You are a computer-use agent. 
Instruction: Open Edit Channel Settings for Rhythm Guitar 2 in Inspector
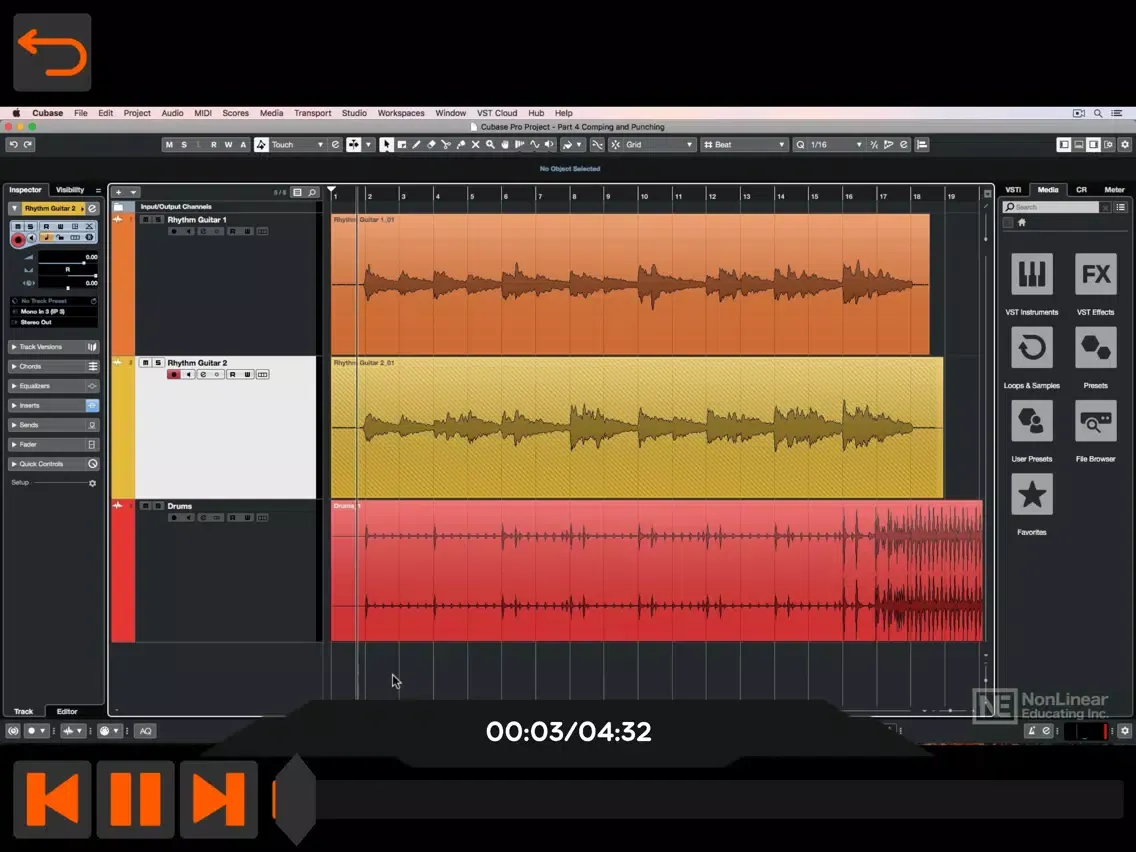click(92, 209)
